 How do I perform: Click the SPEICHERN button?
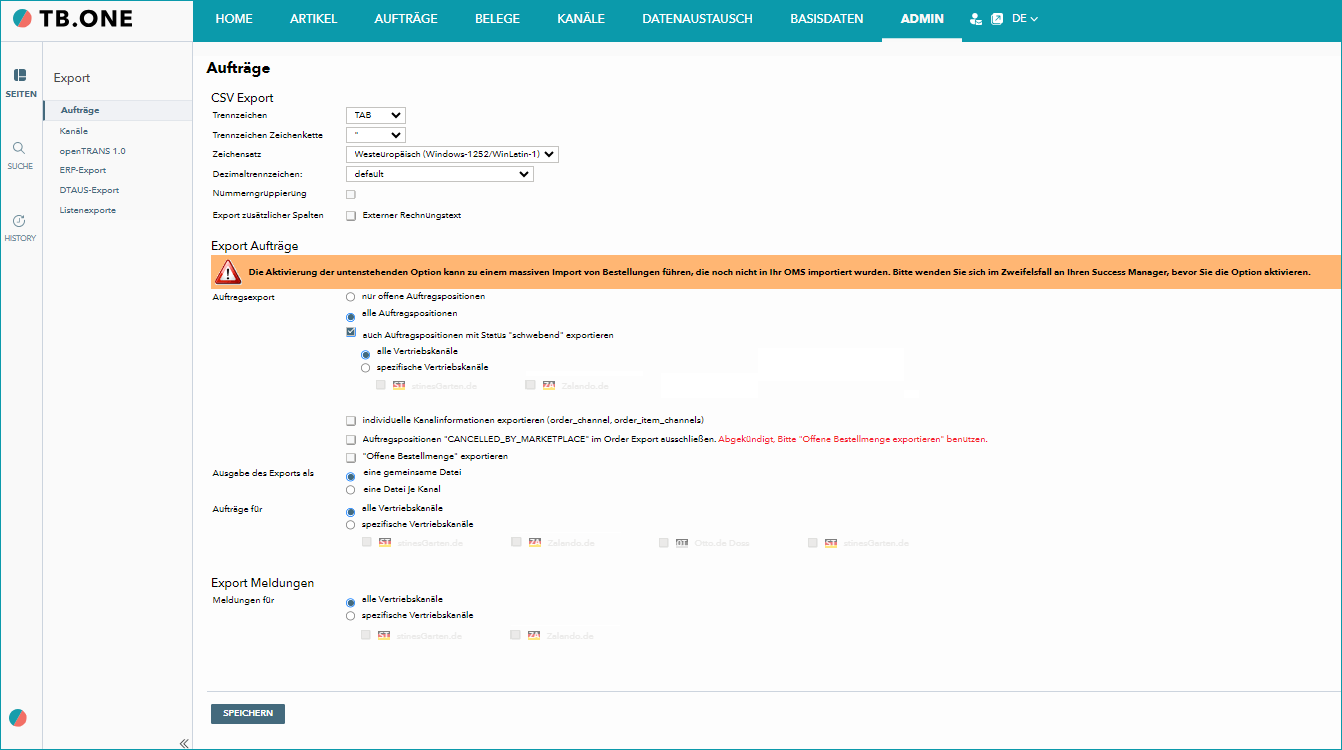[x=248, y=713]
